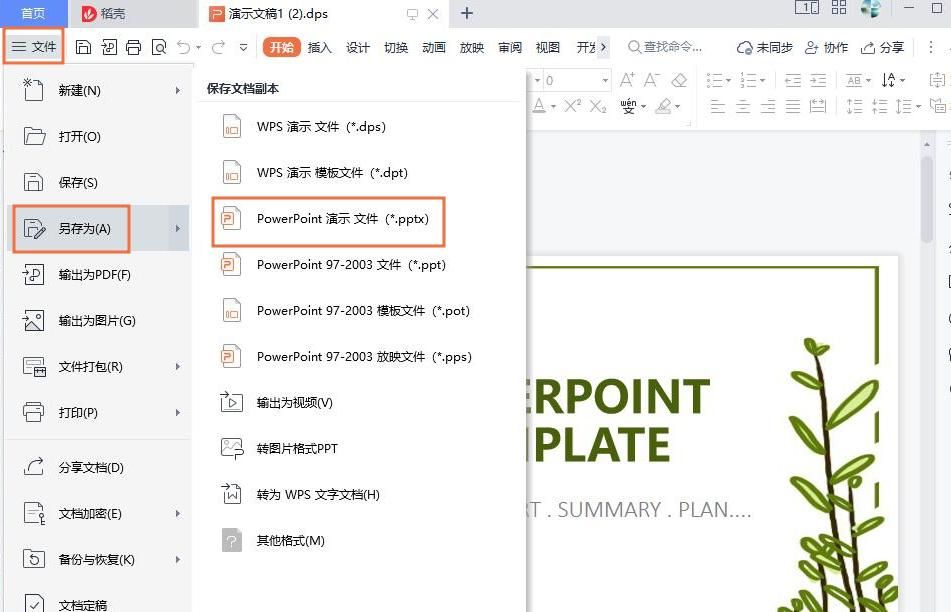
Task: Open the font color swatch
Action: (x=541, y=106)
